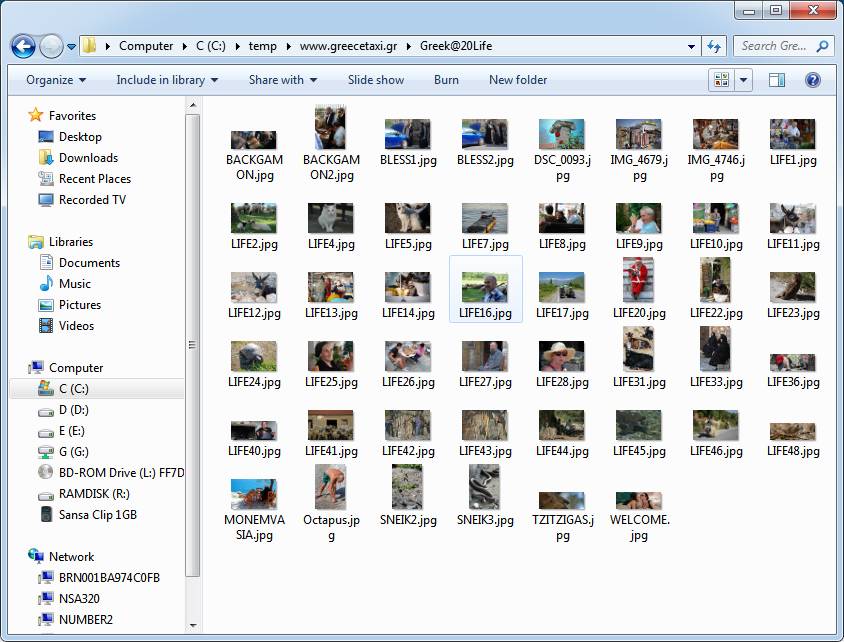Screen dimensions: 844x642
Task: Open the Pictures library
Action: (80, 305)
